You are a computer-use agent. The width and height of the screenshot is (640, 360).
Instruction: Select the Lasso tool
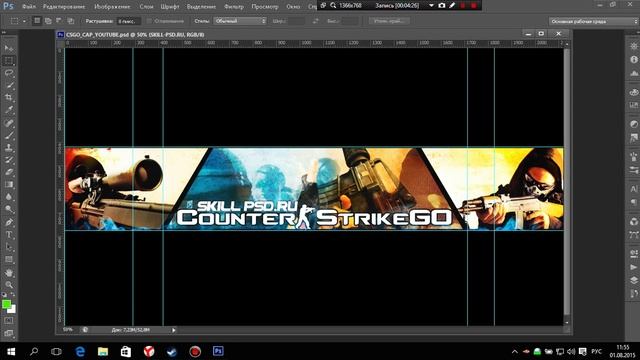point(9,73)
